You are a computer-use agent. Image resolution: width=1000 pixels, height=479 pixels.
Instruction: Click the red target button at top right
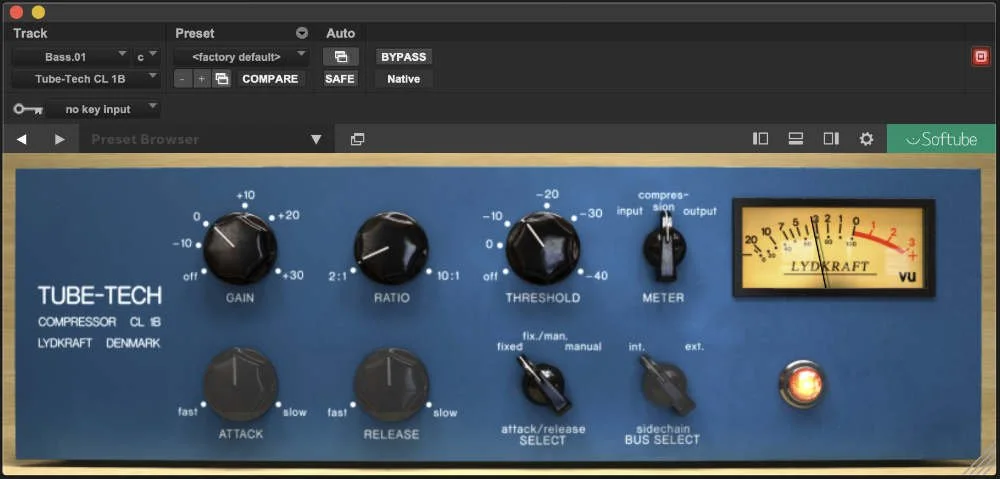pos(980,57)
